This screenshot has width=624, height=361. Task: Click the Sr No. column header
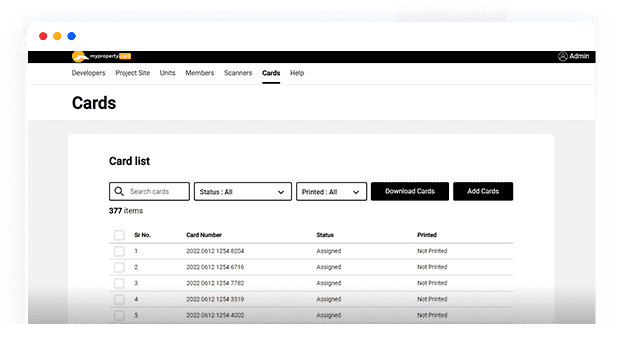pyautogui.click(x=142, y=235)
